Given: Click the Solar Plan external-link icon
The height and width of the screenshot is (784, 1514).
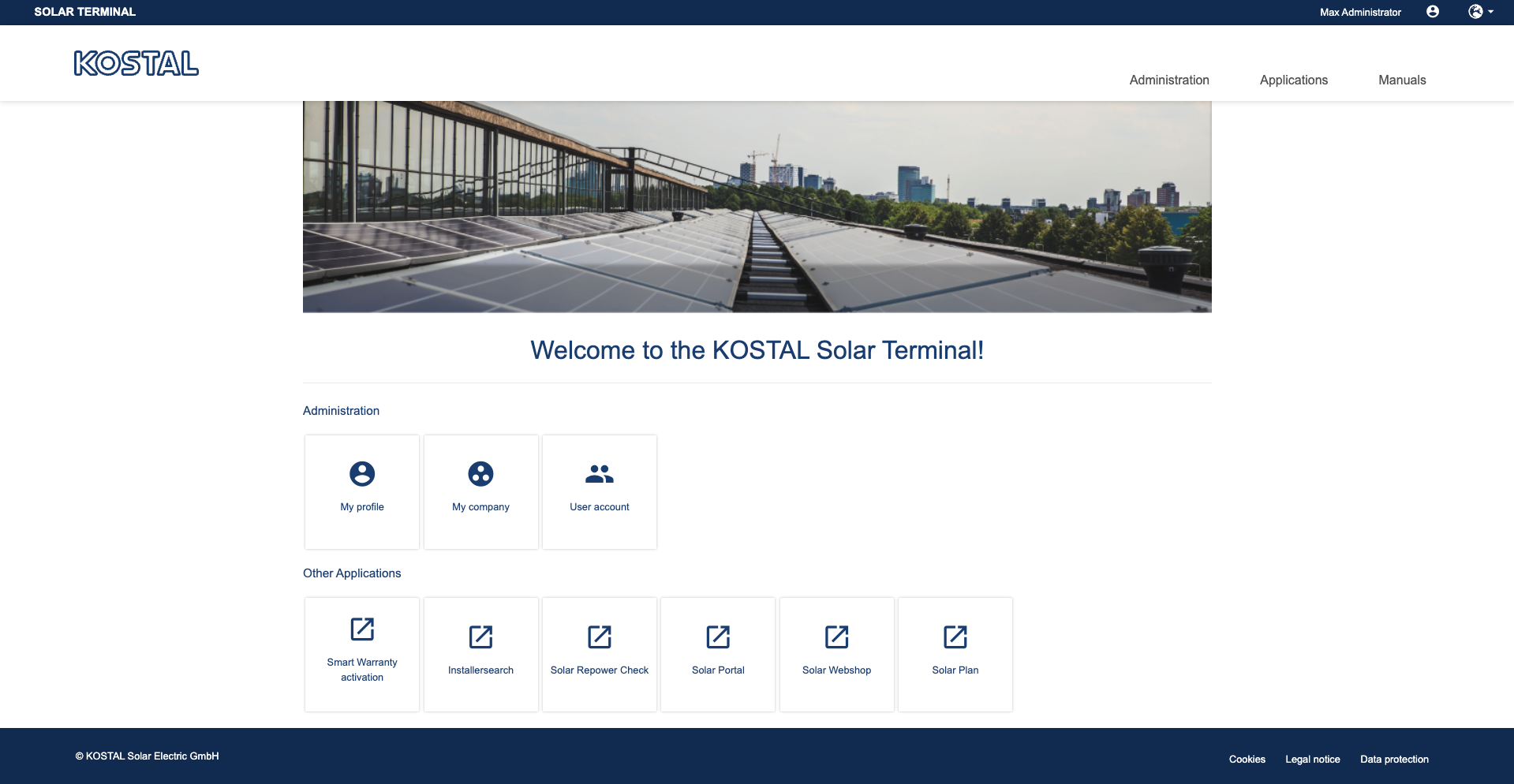Looking at the screenshot, I should click(955, 637).
